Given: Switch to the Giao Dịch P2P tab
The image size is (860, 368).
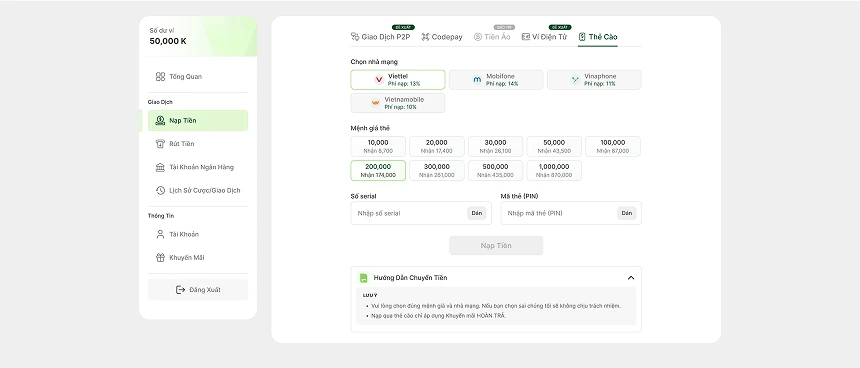Looking at the screenshot, I should (380, 37).
